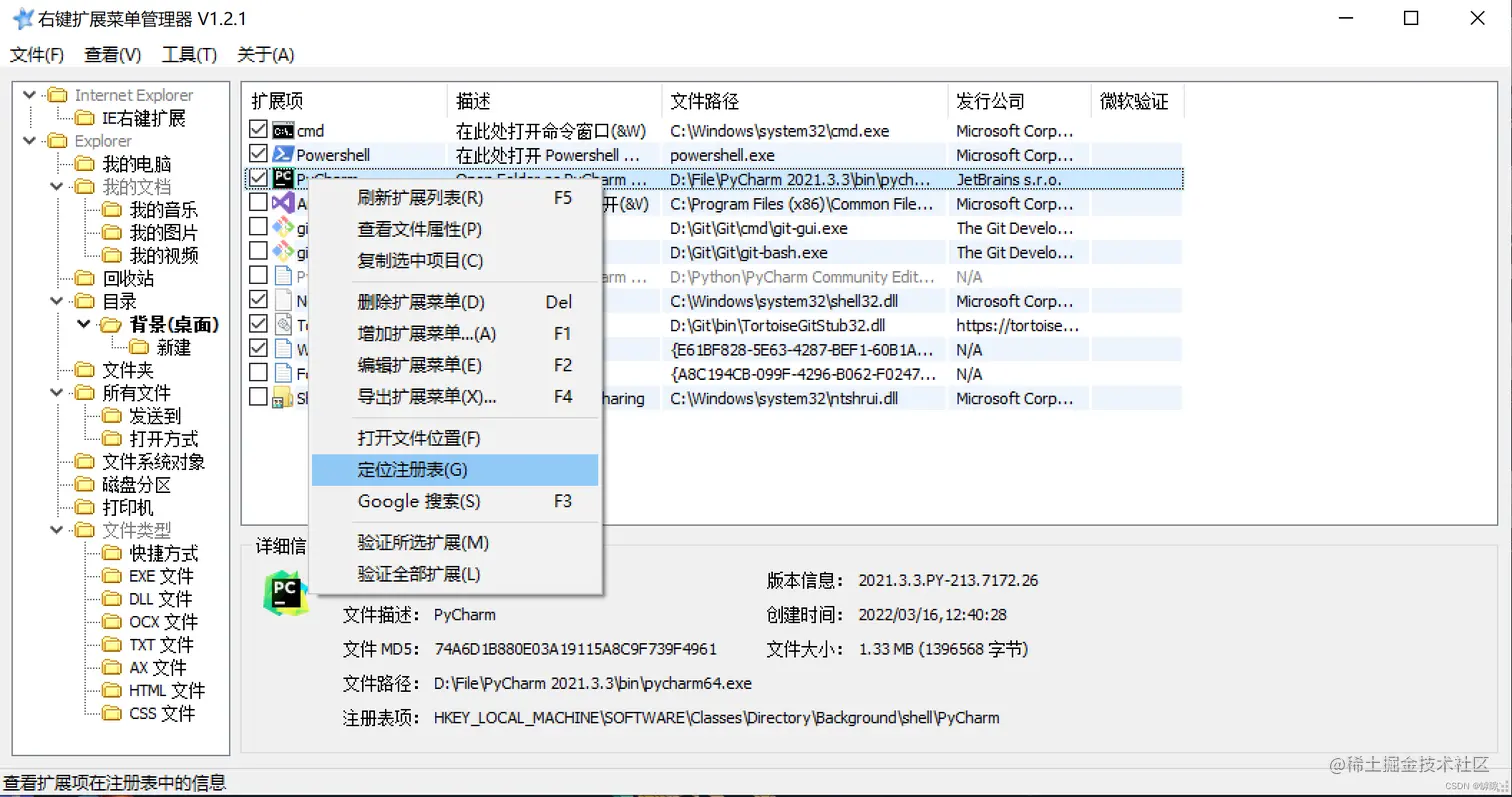Viewport: 1512px width, 797px height.
Task: Click the folder icon next to 新建
Action: (x=139, y=348)
